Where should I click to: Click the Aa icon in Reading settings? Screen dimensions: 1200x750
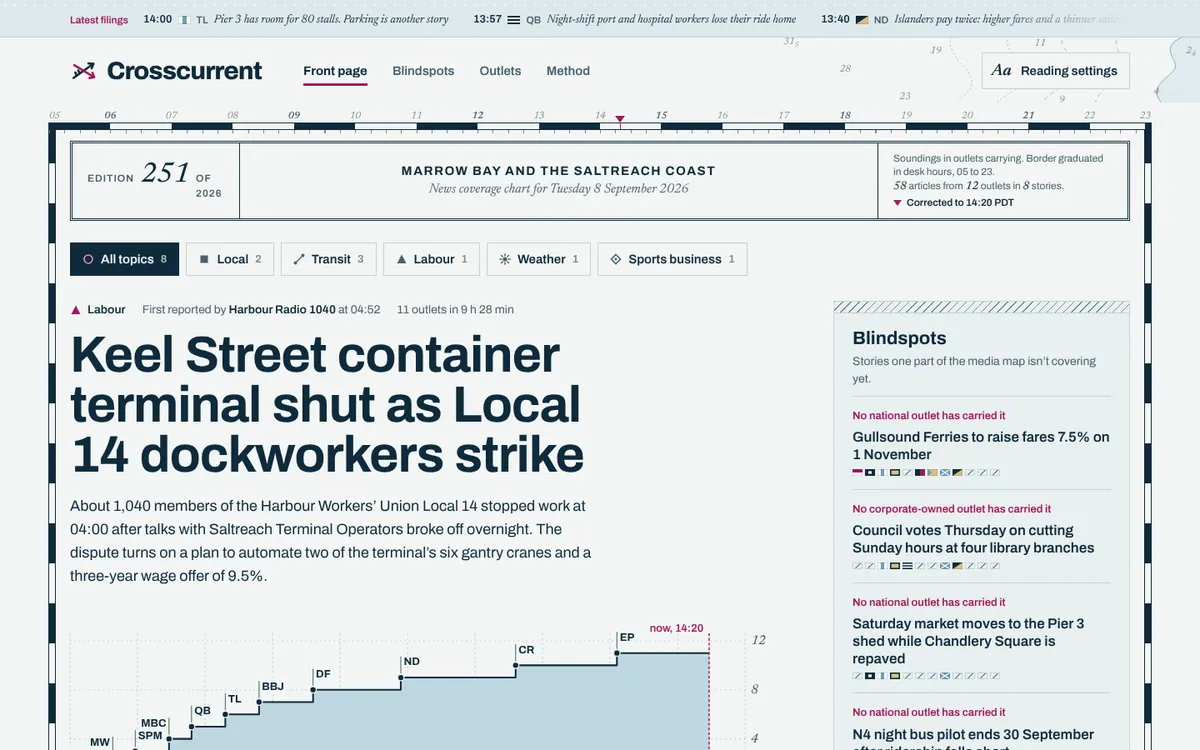click(1001, 71)
